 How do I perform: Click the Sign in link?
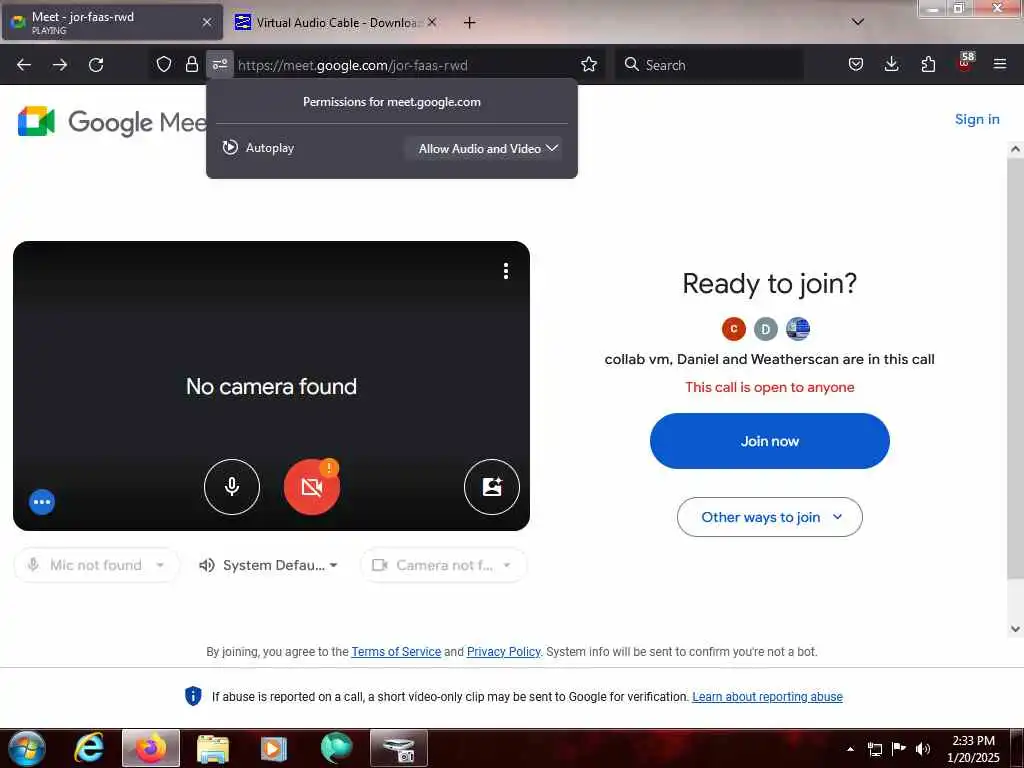point(977,119)
